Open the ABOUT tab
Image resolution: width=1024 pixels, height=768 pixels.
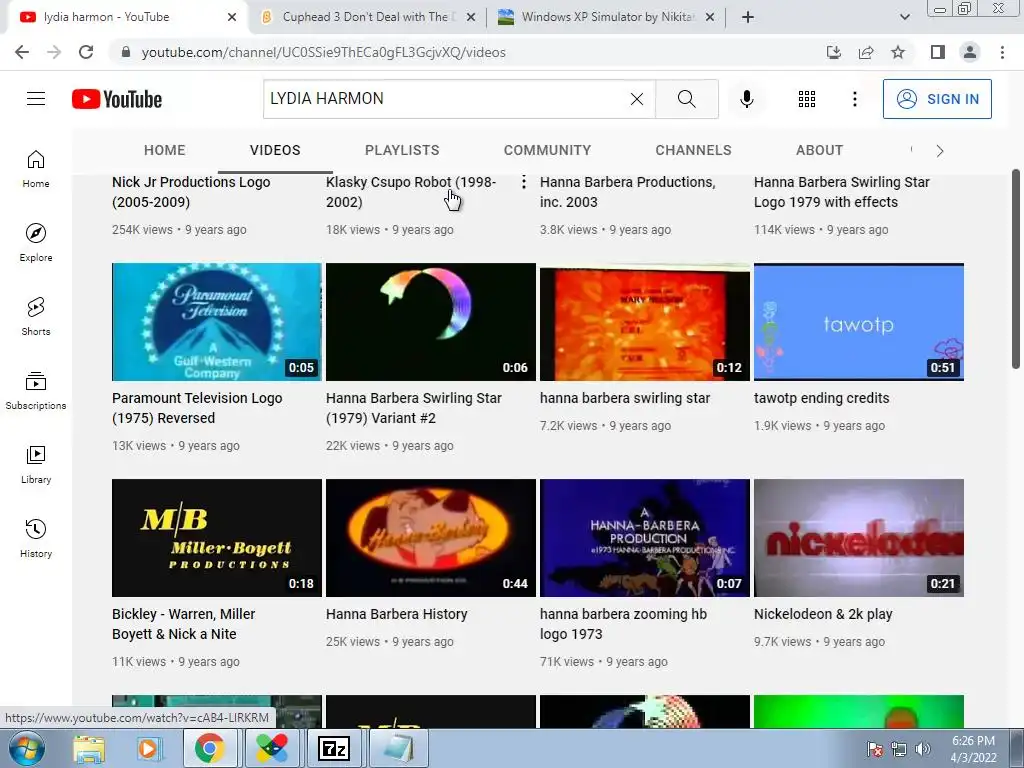[819, 150]
